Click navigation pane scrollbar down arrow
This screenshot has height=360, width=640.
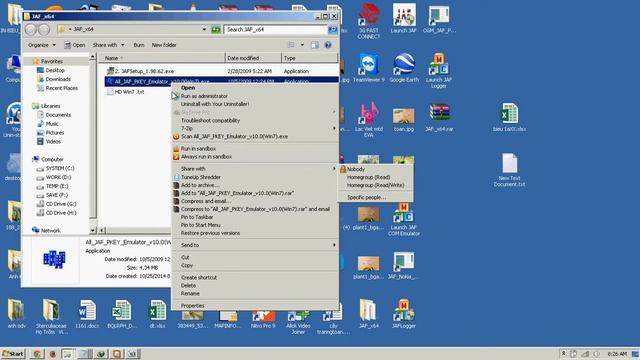click(93, 231)
